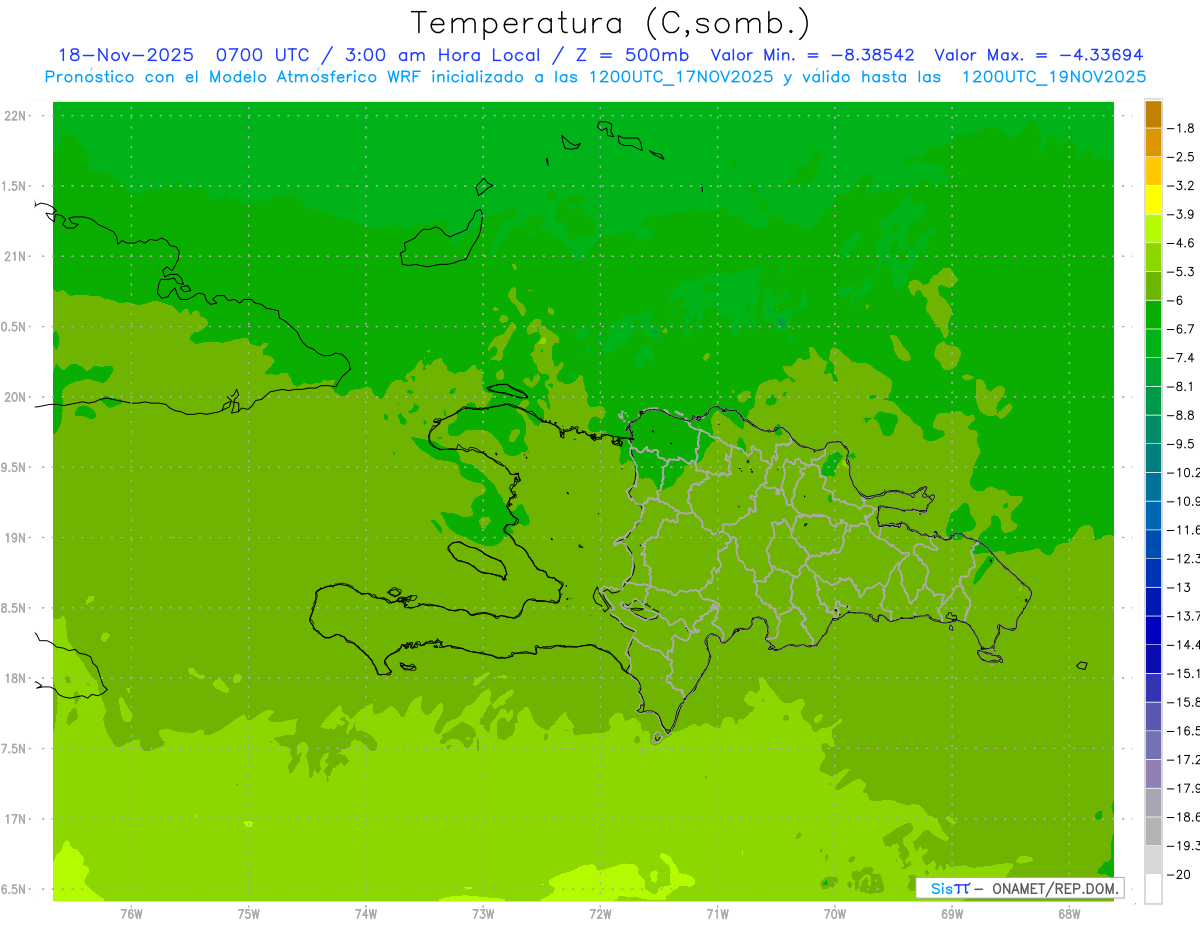Click the '-5.3' colorbar label
This screenshot has width=1200, height=927.
click(1181, 271)
